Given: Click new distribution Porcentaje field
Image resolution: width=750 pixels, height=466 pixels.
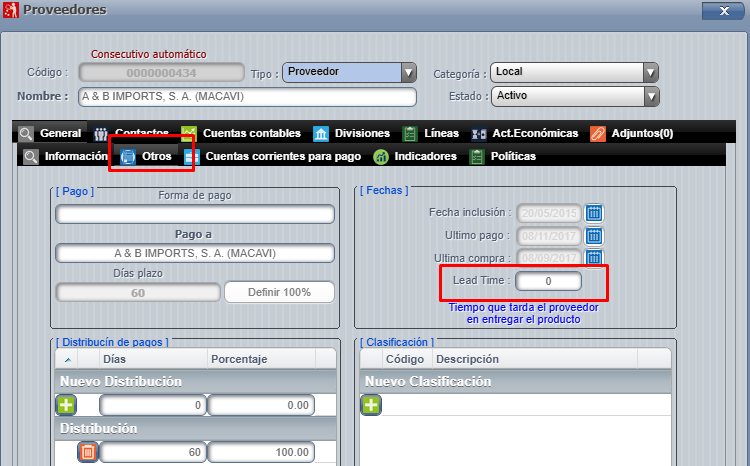Looking at the screenshot, I should click(x=261, y=405).
